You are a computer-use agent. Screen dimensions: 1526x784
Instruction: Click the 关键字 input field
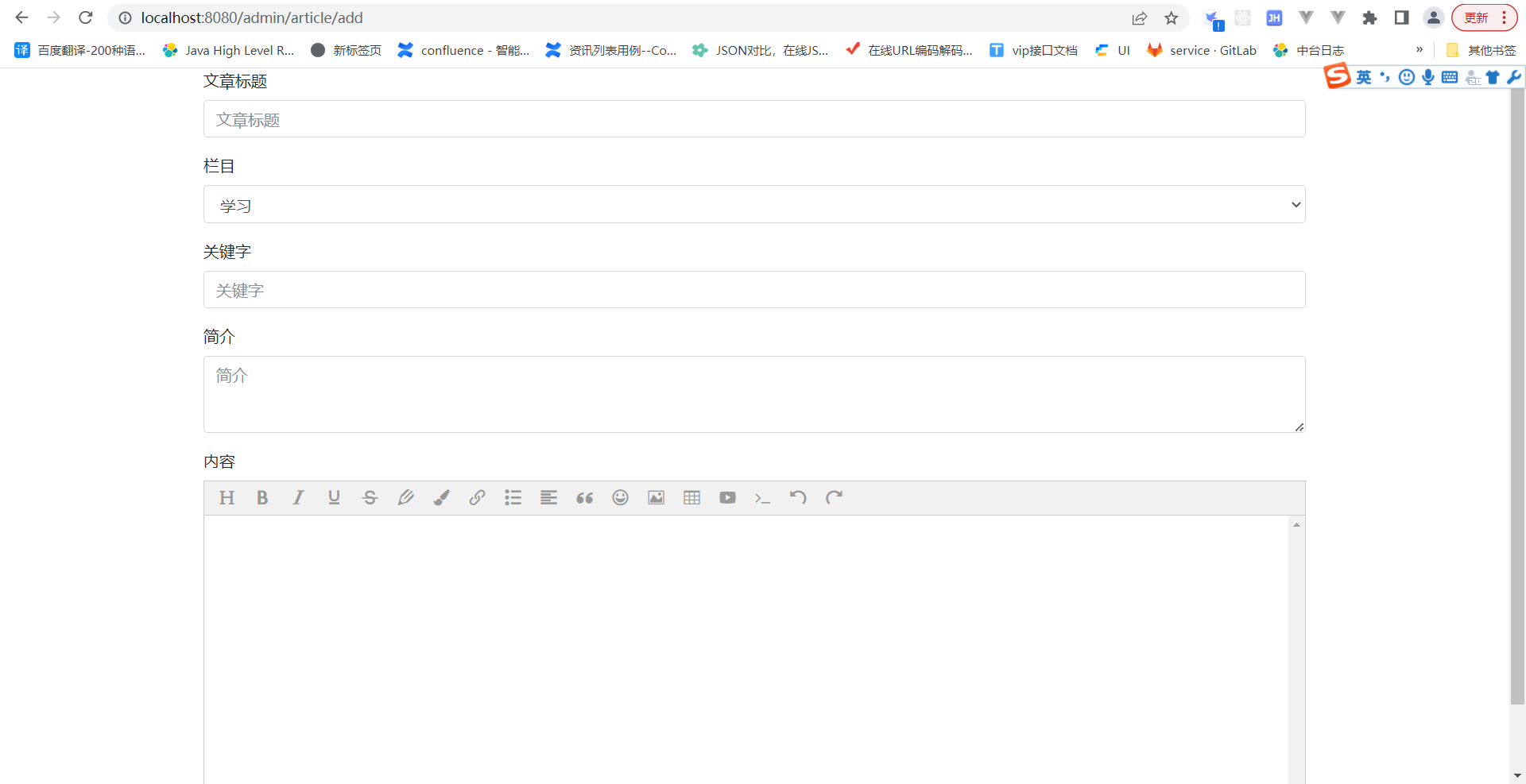pyautogui.click(x=754, y=290)
